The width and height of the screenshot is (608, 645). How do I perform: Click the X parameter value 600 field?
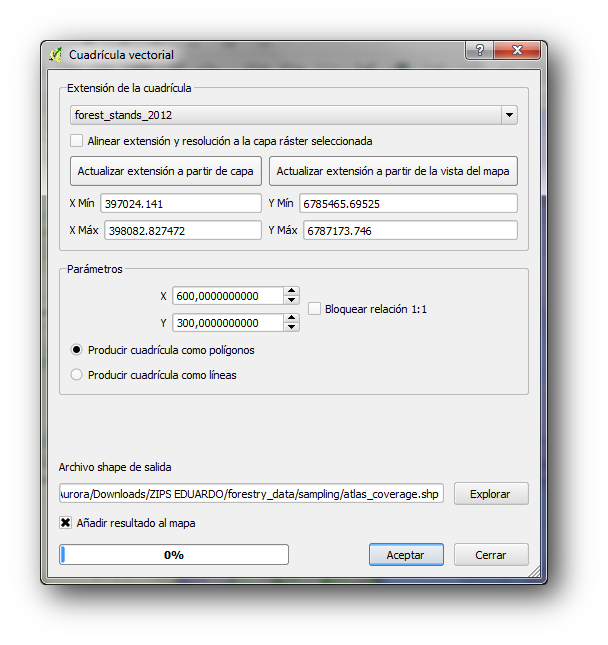tap(228, 296)
